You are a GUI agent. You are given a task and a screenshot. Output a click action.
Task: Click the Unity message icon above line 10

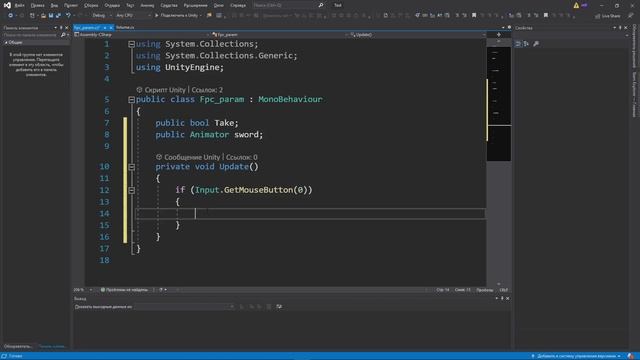[x=159, y=157]
